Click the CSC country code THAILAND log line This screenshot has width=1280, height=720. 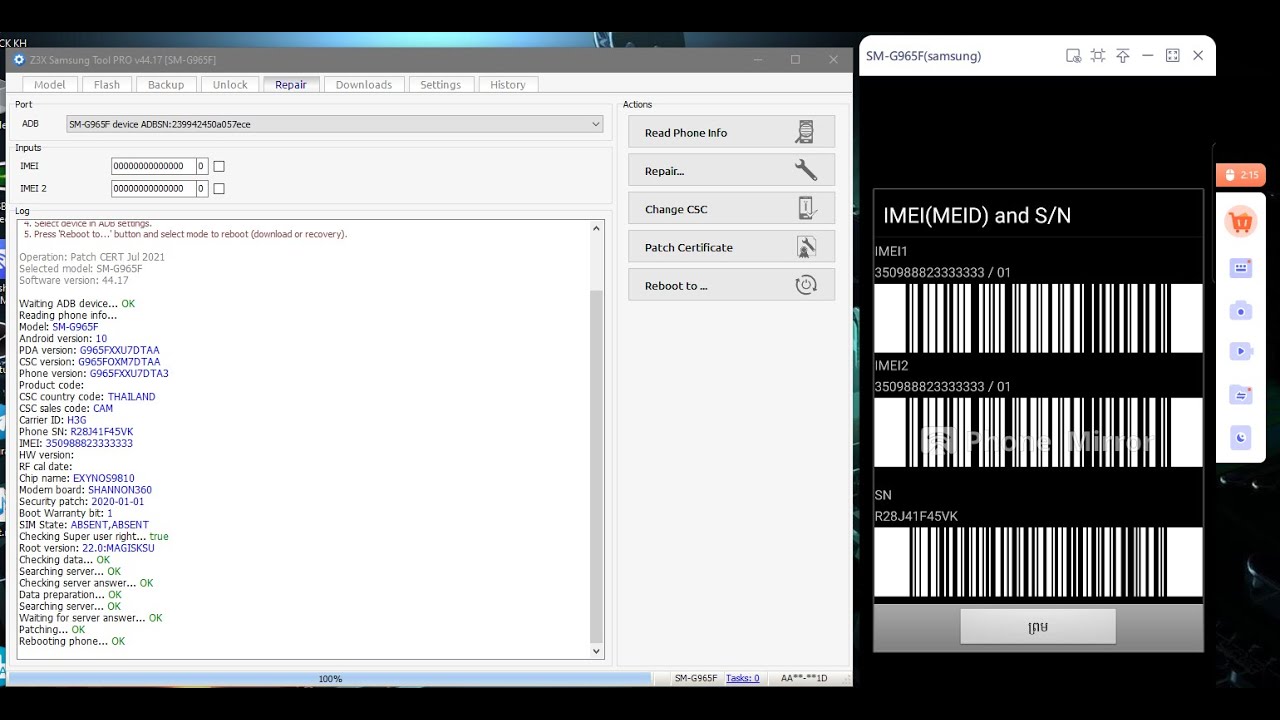(x=87, y=397)
